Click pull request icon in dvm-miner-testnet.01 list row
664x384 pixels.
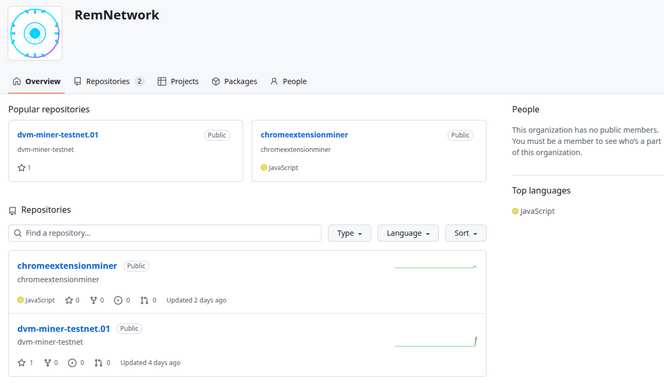tap(98, 363)
